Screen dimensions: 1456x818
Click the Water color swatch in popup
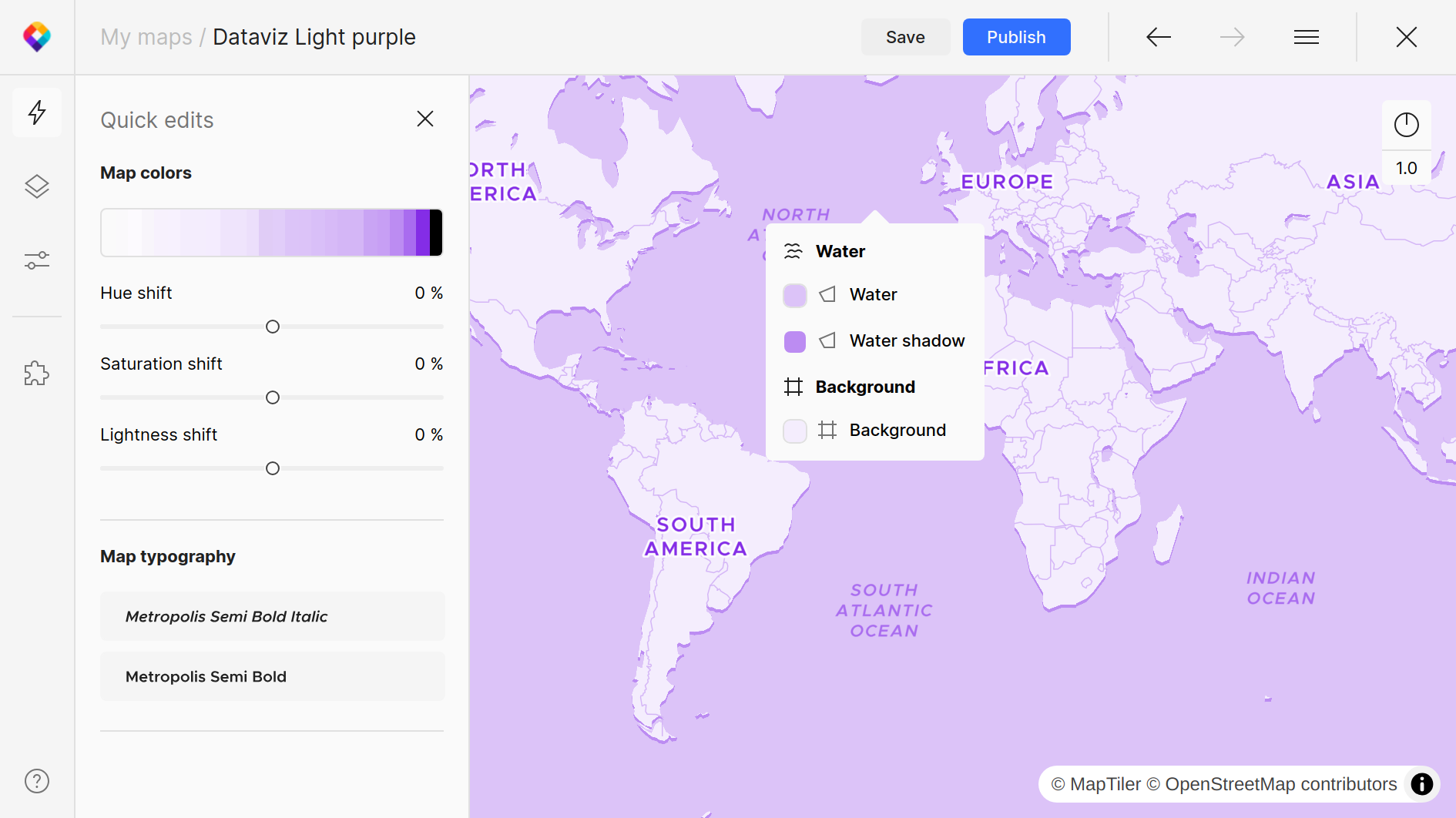tap(794, 295)
